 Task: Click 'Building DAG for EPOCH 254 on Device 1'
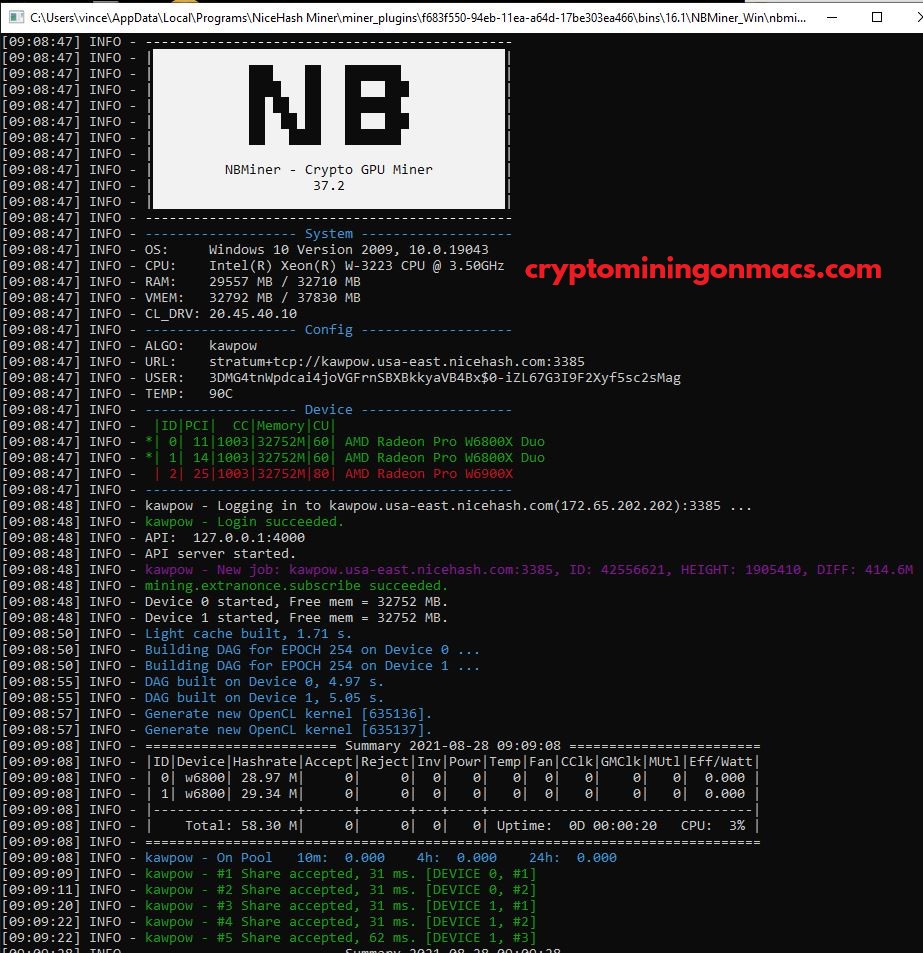pos(312,666)
